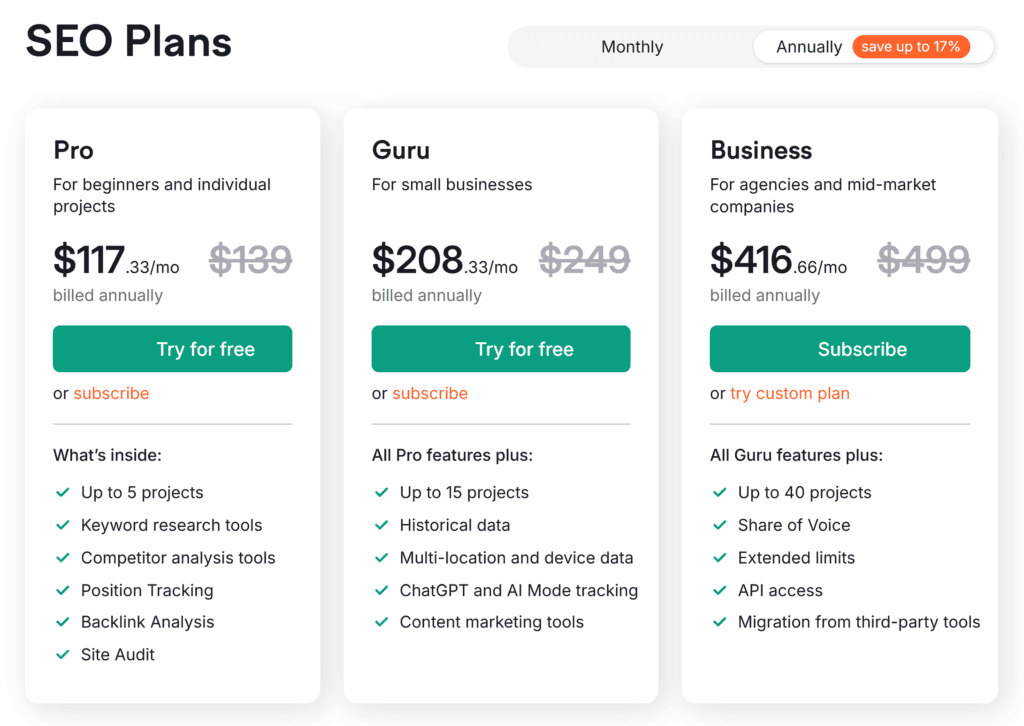The height and width of the screenshot is (726, 1024).
Task: Click 'Try for free' on the Pro plan
Action: [172, 348]
